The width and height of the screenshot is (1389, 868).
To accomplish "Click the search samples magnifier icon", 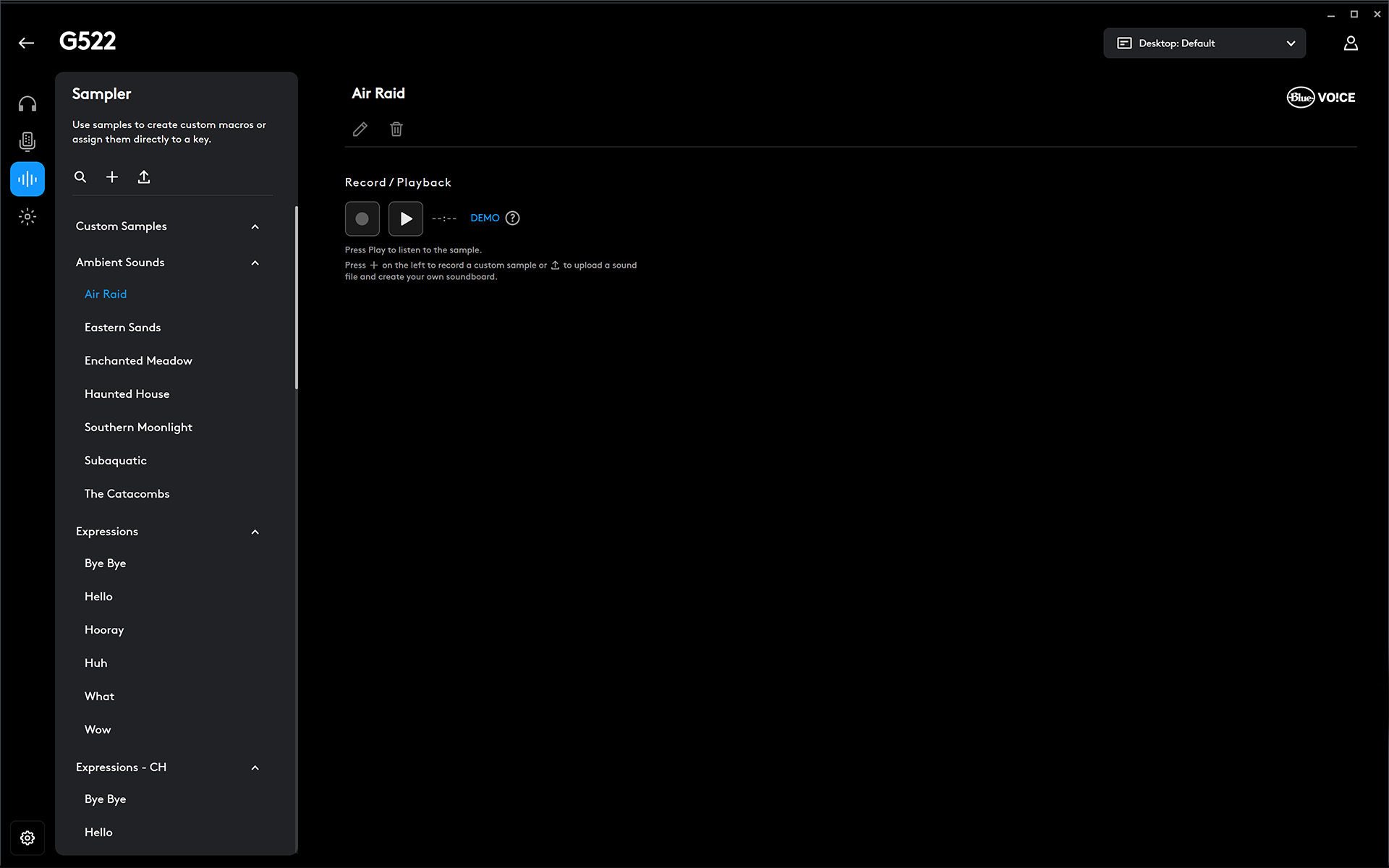I will coord(80,177).
